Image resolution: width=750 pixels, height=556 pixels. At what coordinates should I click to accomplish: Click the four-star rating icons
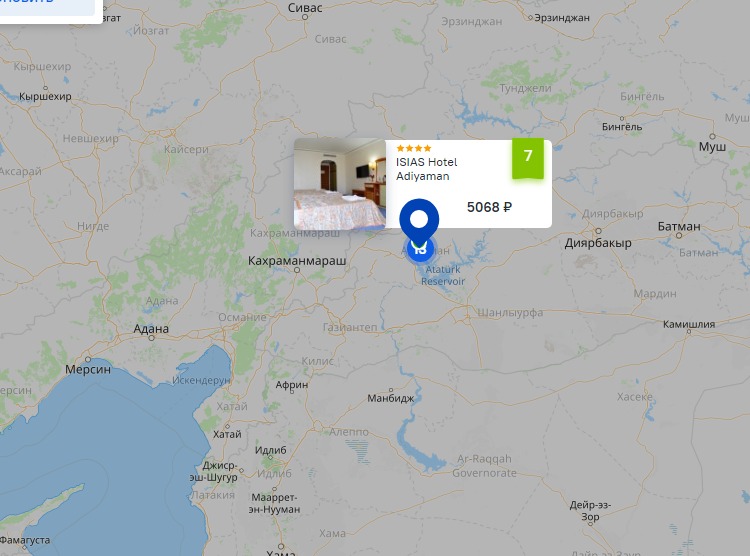tap(414, 148)
